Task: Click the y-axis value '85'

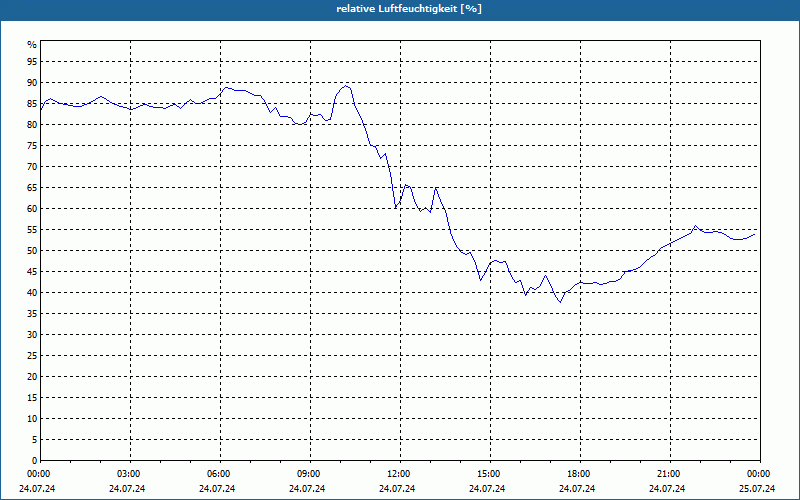Action: coord(32,104)
